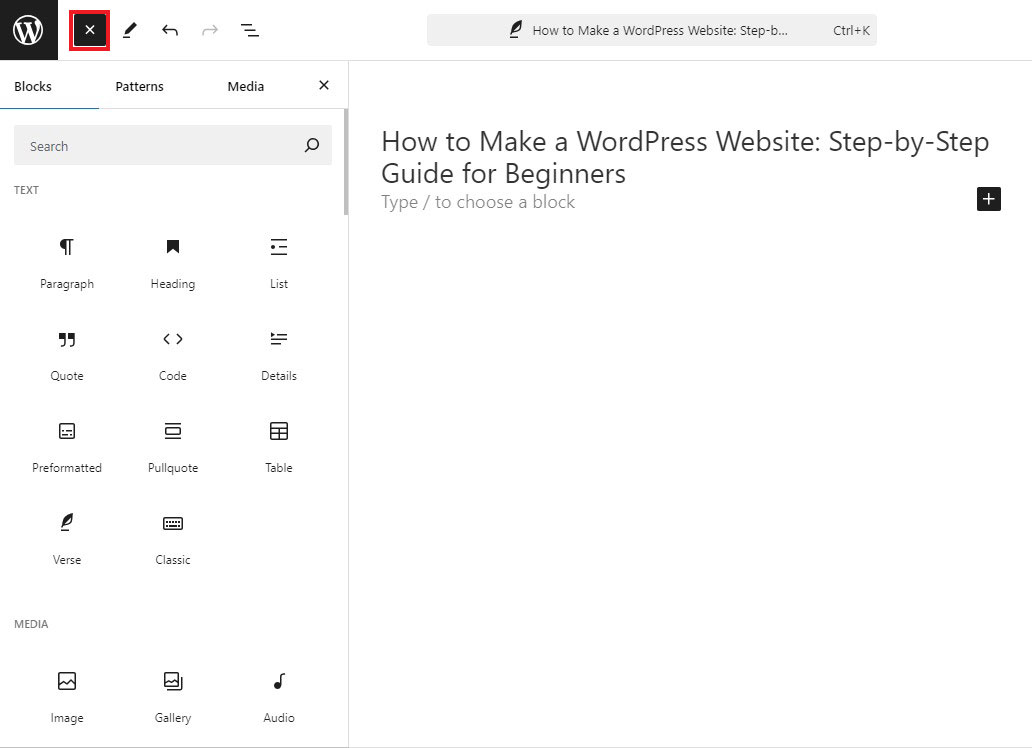
Task: Select the Tools pencil icon
Action: click(x=130, y=30)
